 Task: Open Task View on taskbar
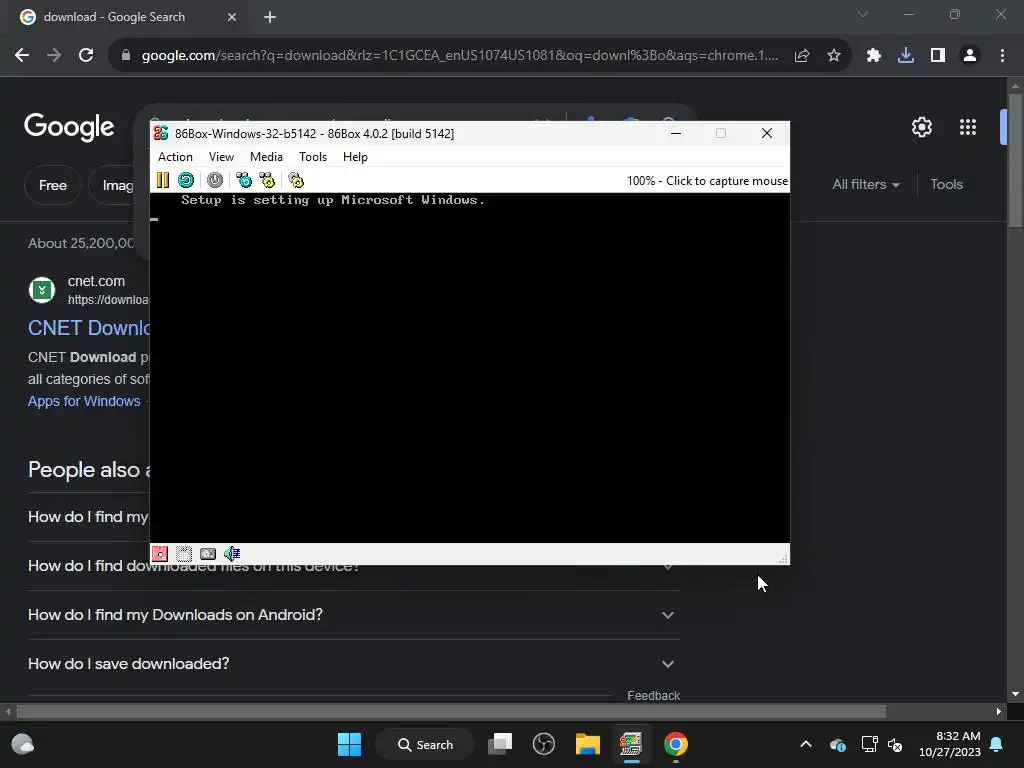[500, 744]
